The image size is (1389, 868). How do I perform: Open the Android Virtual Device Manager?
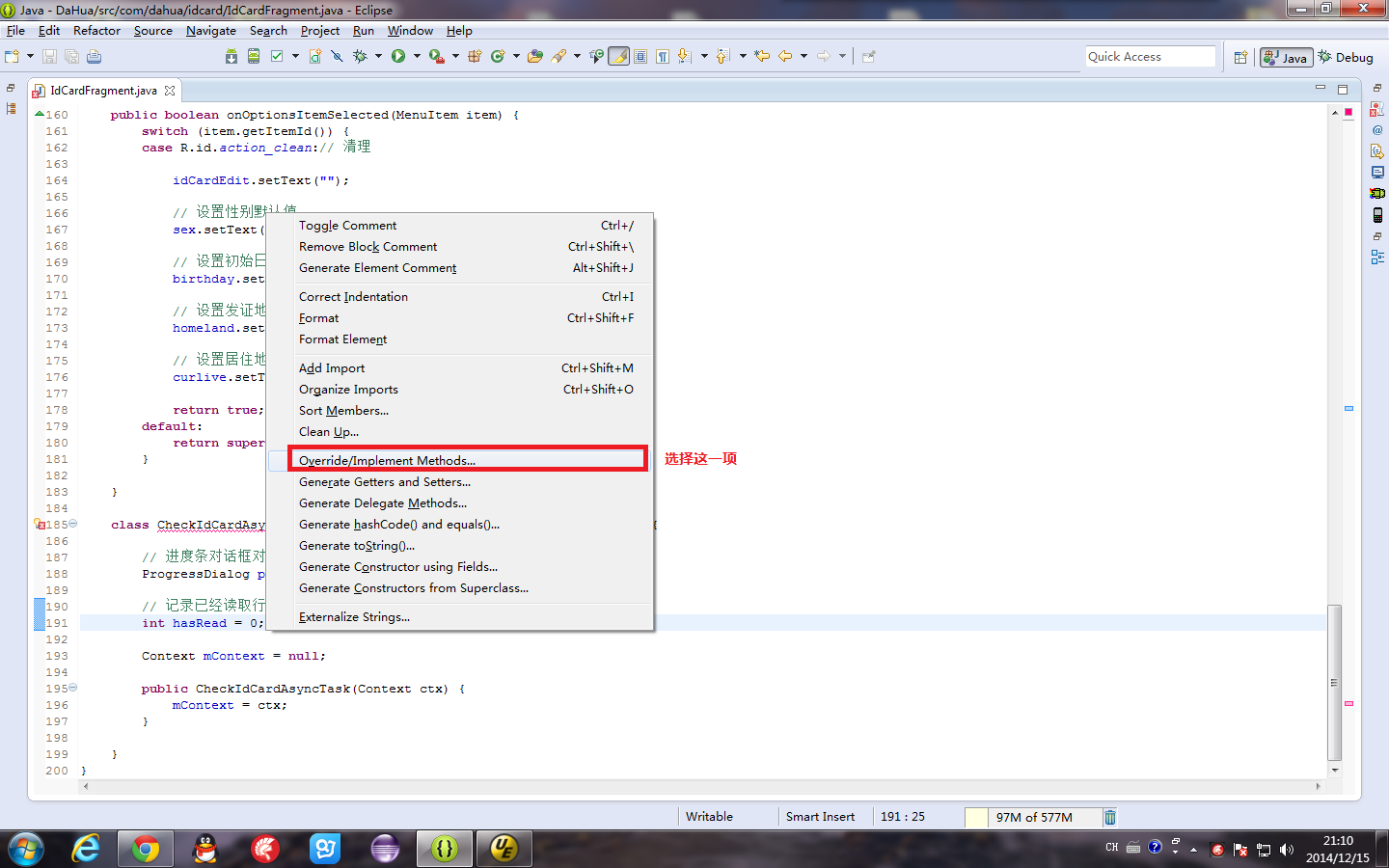pos(254,57)
